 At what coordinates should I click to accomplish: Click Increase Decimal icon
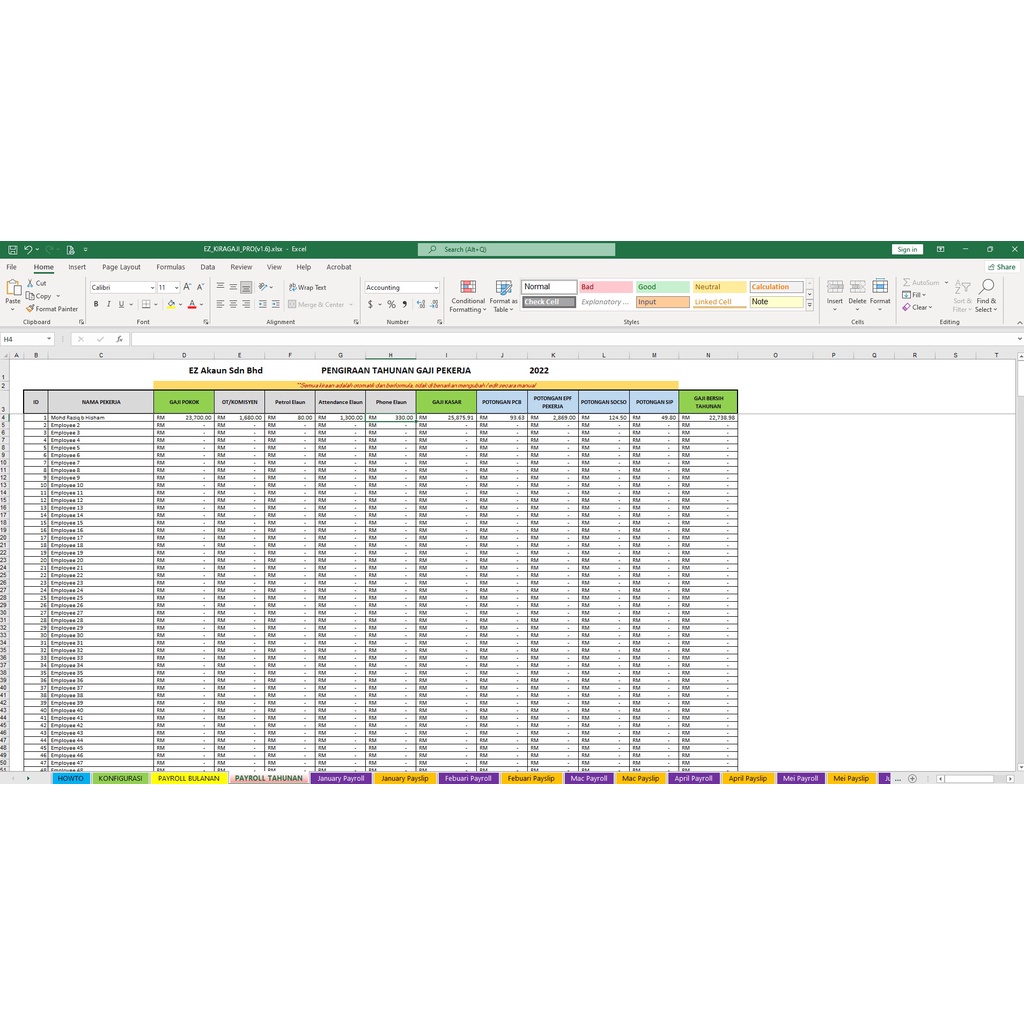(x=421, y=304)
